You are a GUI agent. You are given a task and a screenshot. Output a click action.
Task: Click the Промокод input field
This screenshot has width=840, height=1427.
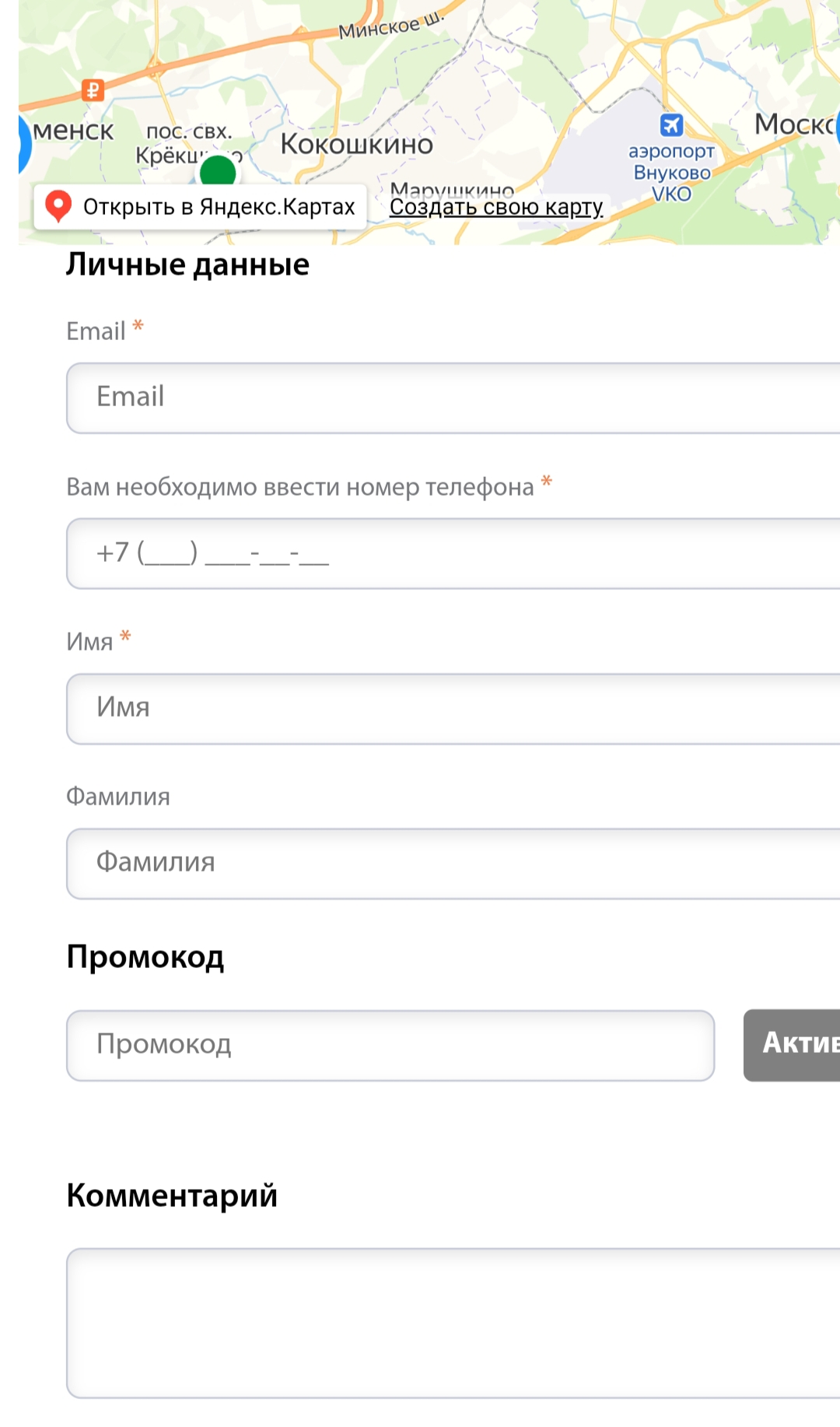pyautogui.click(x=390, y=1045)
